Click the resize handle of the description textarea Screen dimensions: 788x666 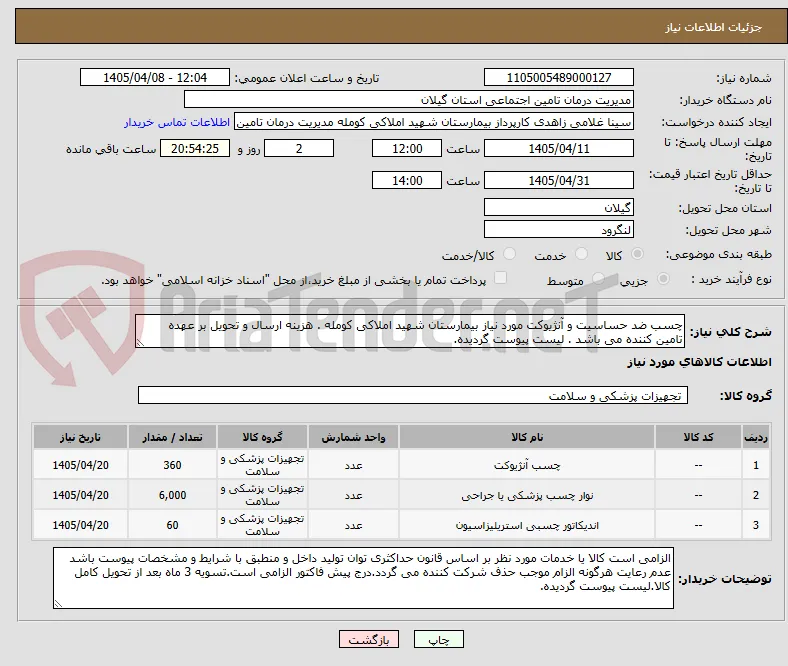[140, 342]
